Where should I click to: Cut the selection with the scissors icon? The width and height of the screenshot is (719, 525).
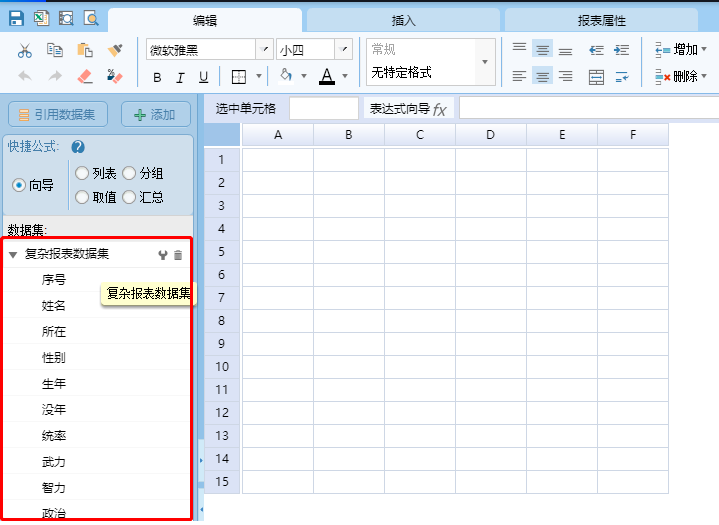tap(25, 50)
